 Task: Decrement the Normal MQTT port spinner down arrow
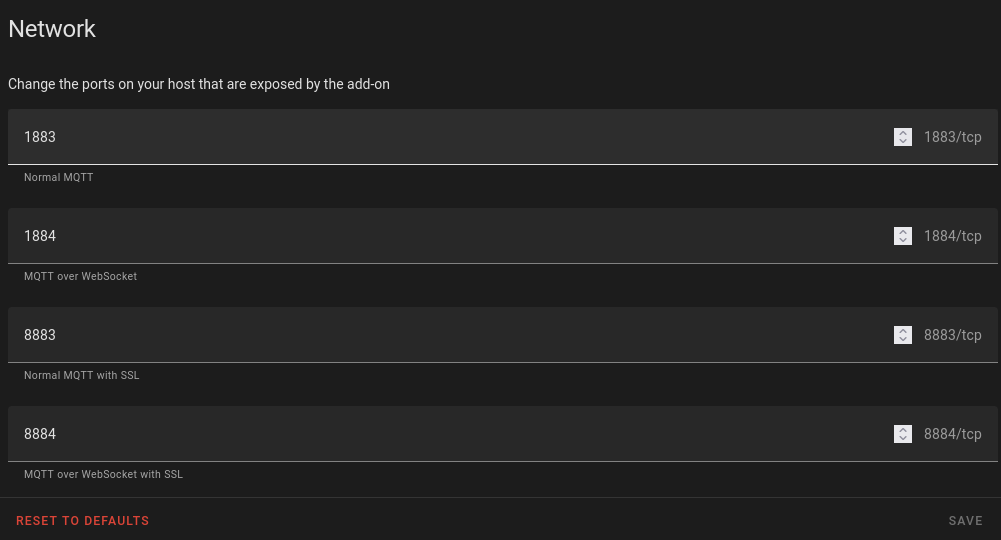point(903,141)
